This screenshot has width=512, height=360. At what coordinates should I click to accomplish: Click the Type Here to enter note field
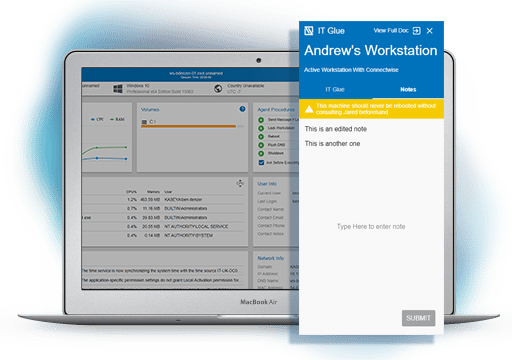coord(371,227)
